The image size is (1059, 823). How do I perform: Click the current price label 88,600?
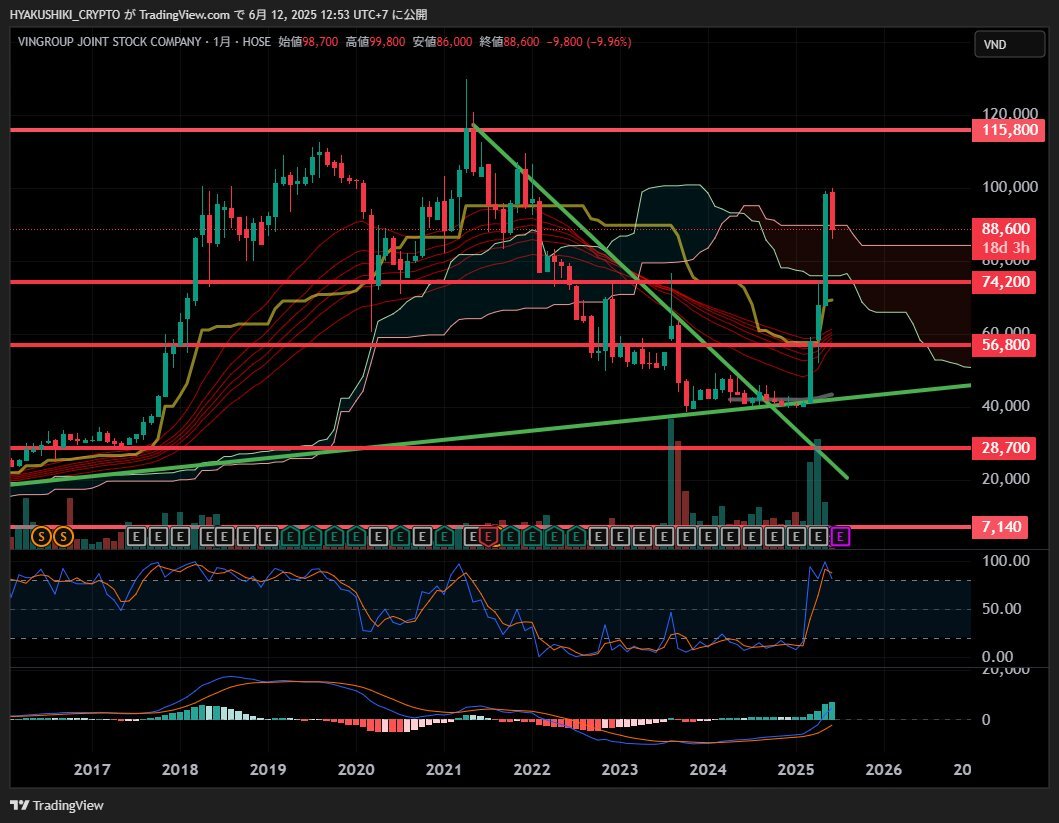(1004, 229)
